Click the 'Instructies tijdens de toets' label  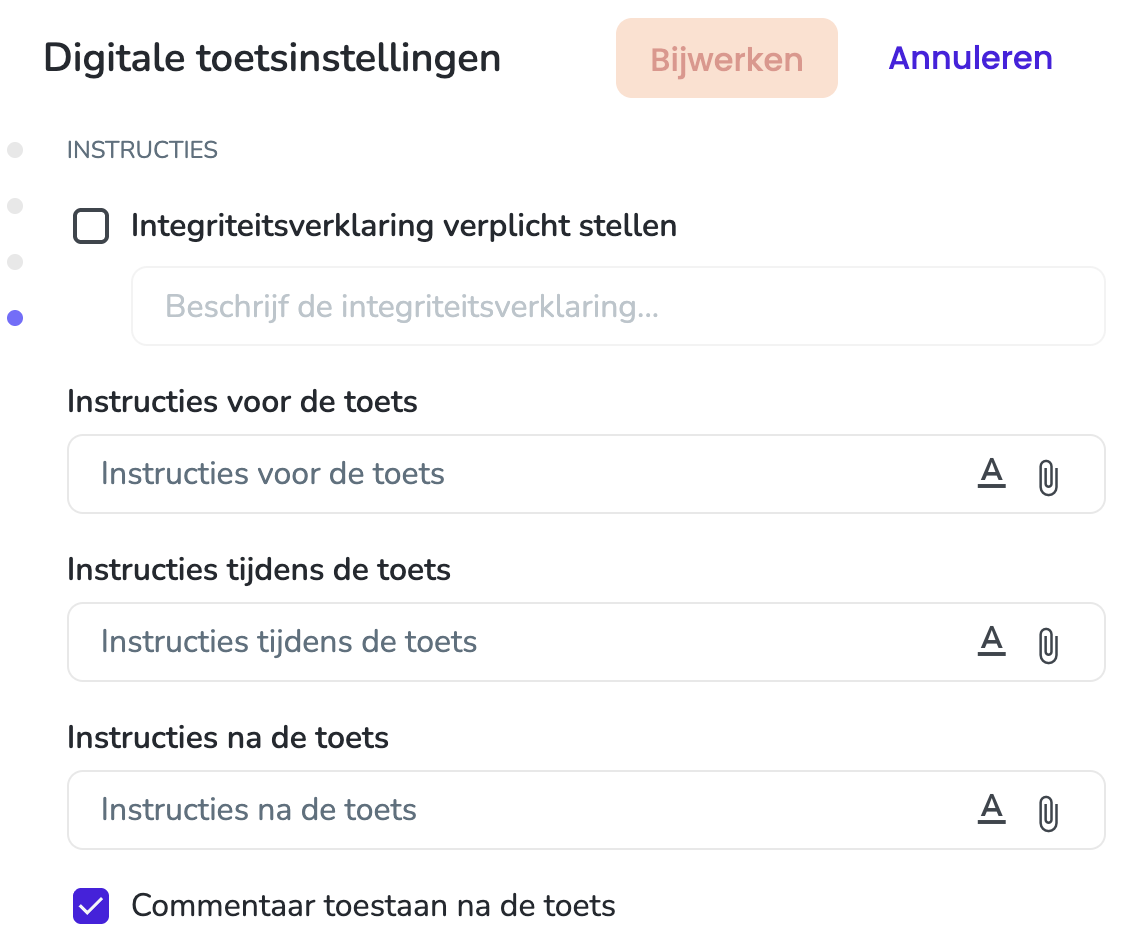tap(259, 570)
